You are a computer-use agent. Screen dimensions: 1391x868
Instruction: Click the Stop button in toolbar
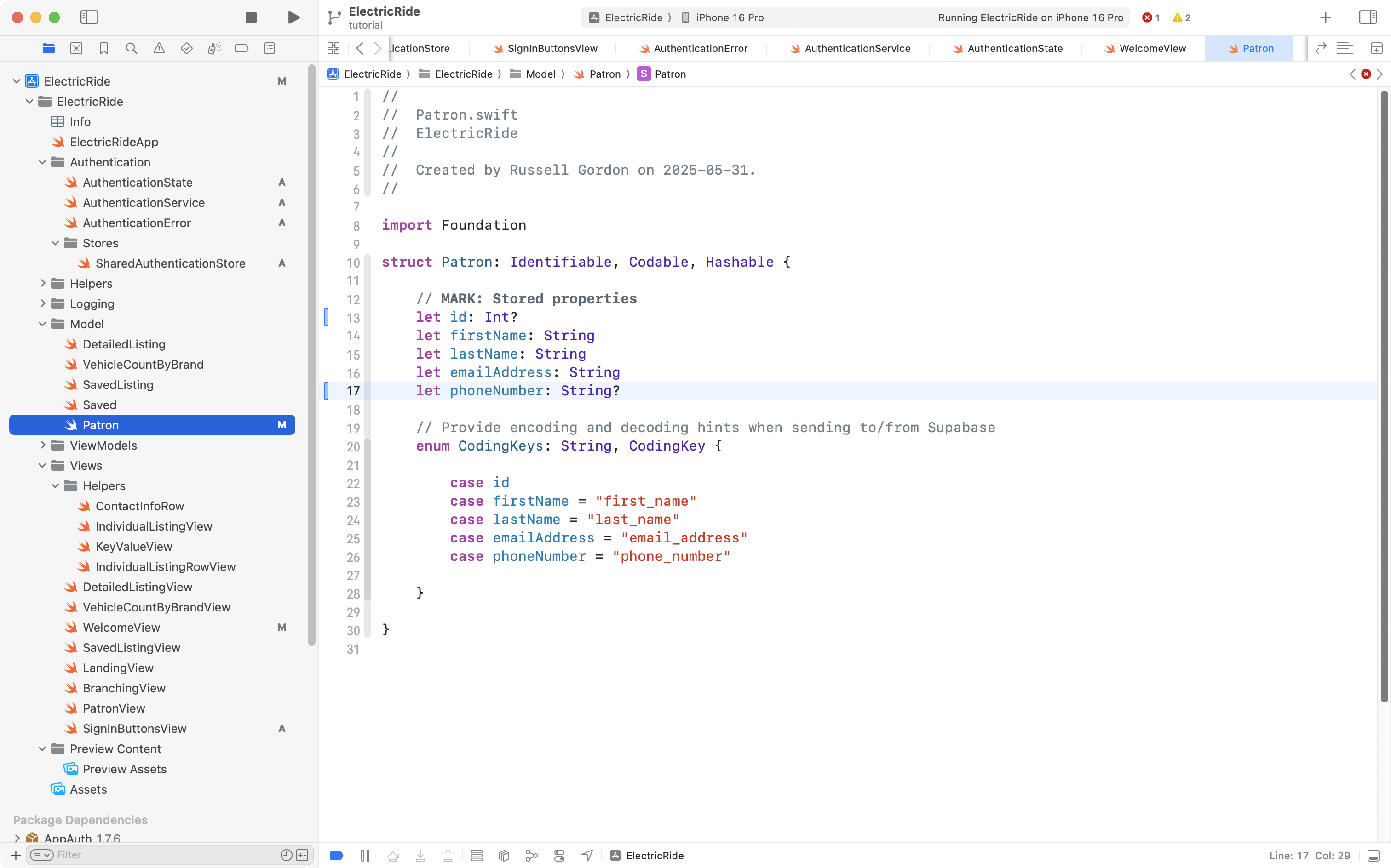coord(251,17)
